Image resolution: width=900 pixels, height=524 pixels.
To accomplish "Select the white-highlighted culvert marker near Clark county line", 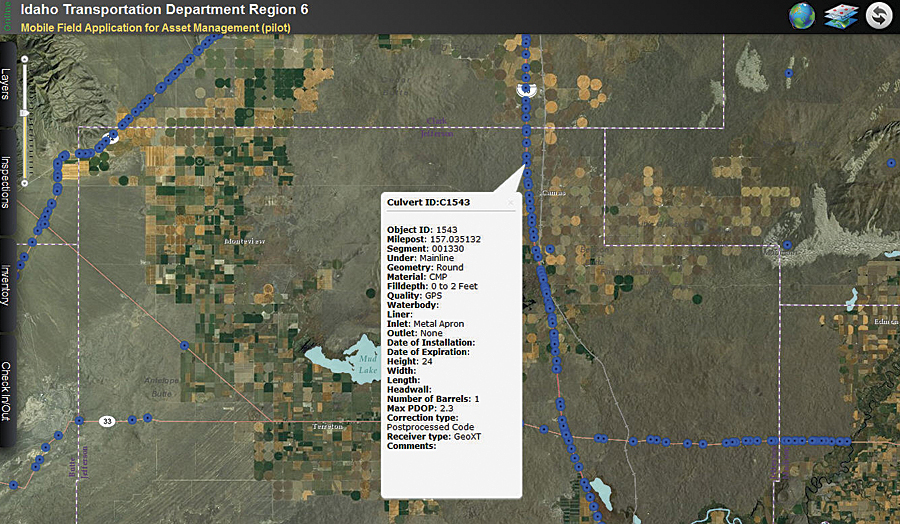I will click(526, 90).
